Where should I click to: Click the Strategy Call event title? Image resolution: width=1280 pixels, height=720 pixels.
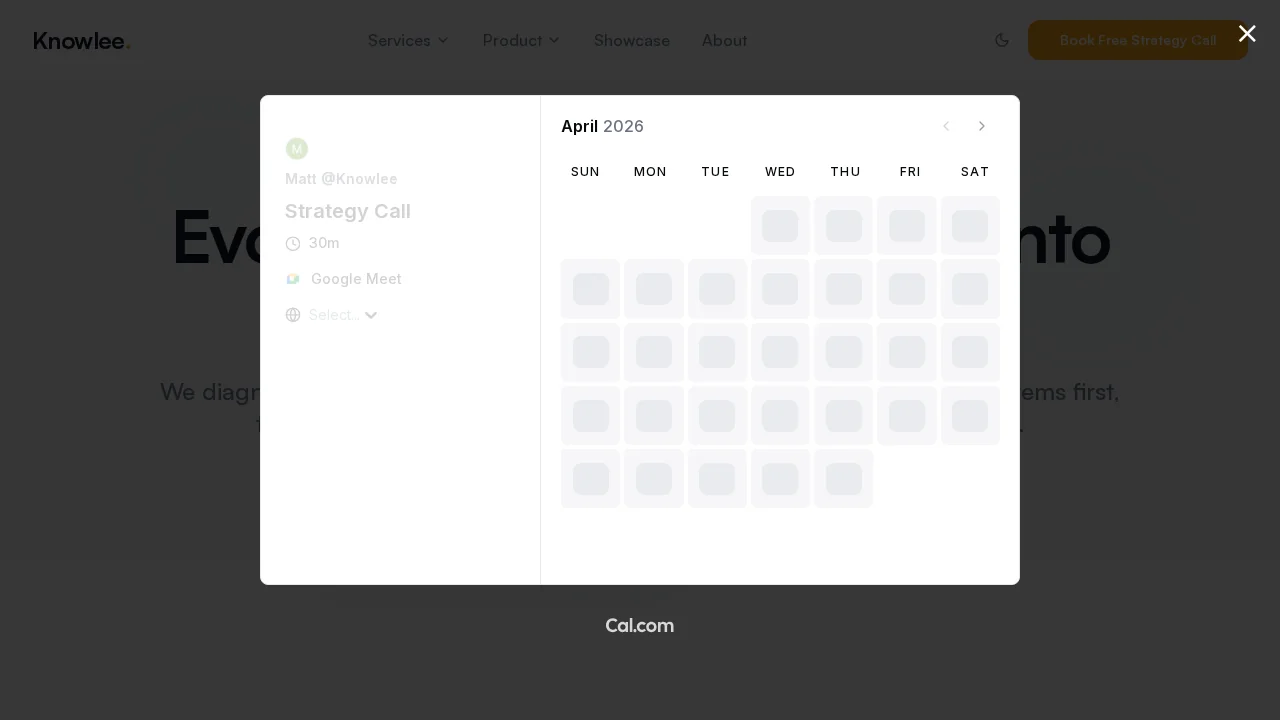[348, 211]
